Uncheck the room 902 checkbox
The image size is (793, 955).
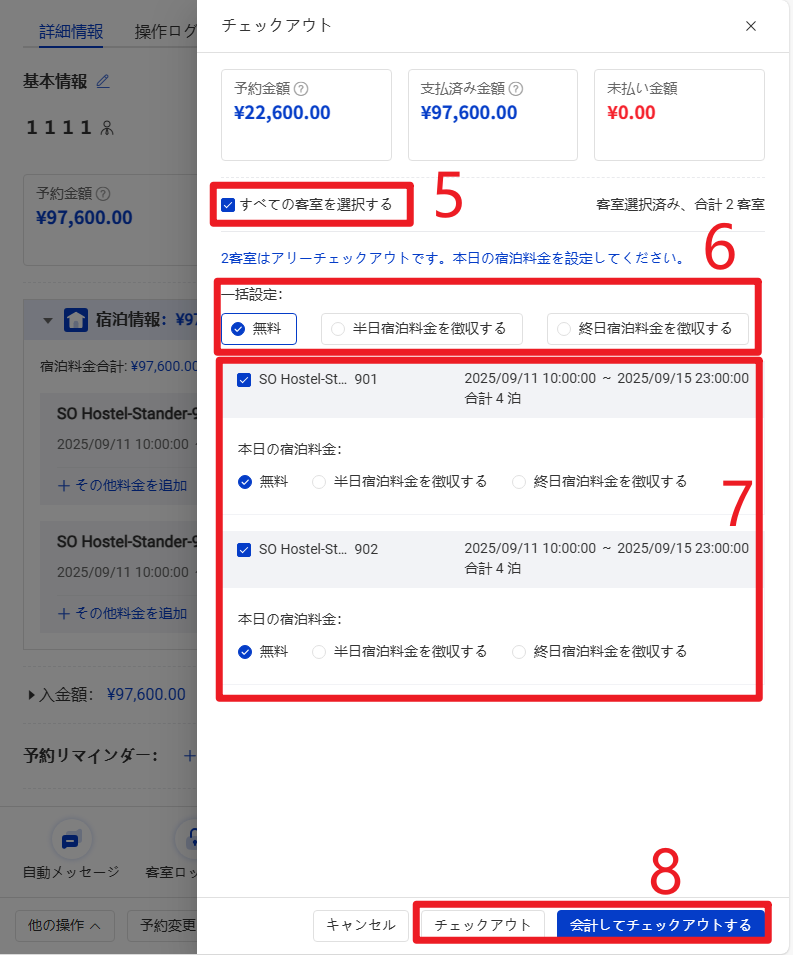coord(244,550)
